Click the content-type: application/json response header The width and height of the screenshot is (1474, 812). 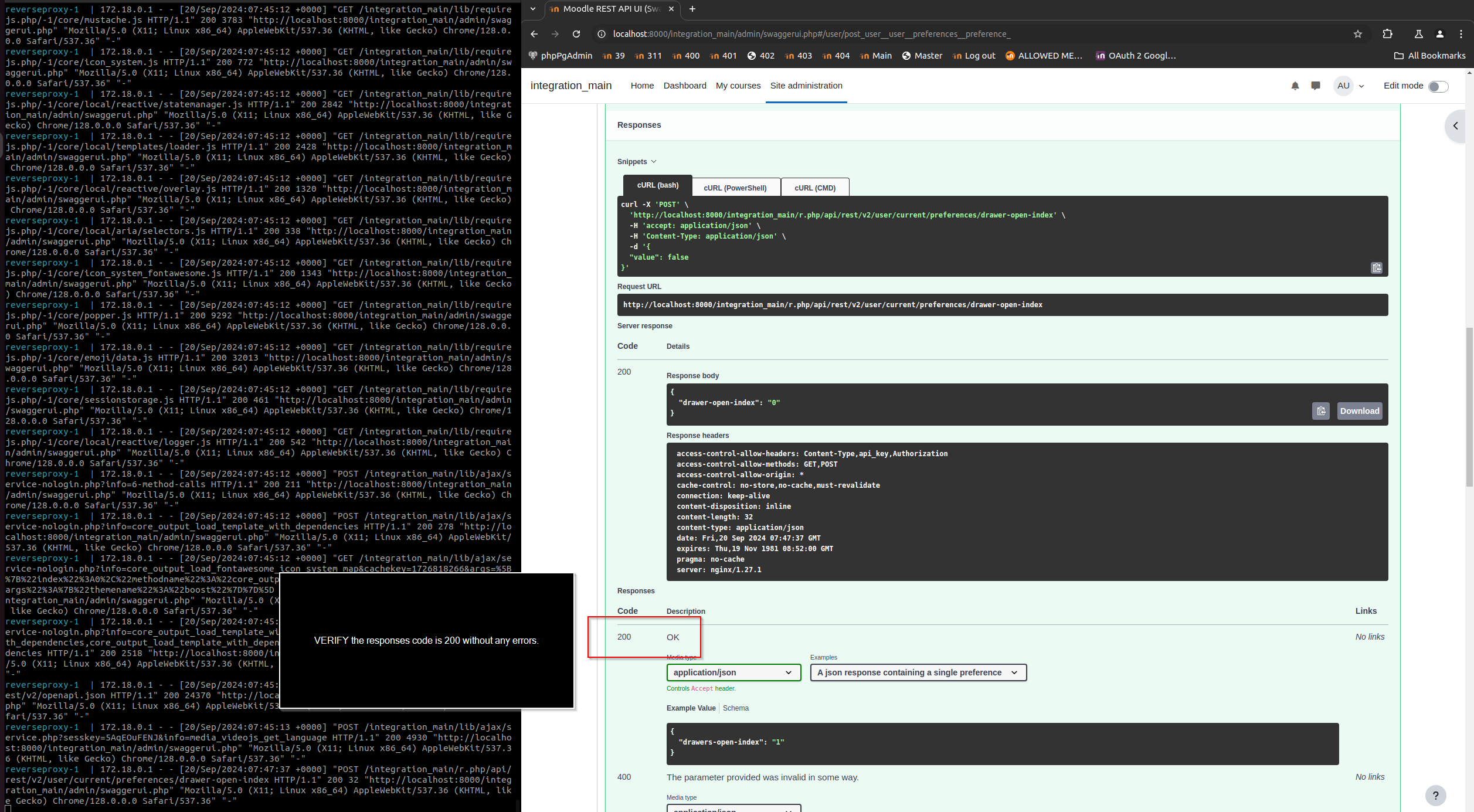tap(740, 528)
